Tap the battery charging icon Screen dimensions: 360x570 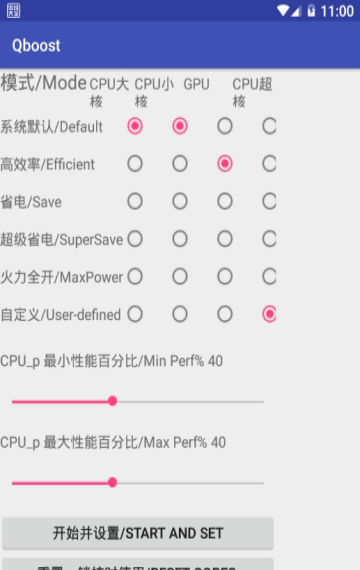311,11
